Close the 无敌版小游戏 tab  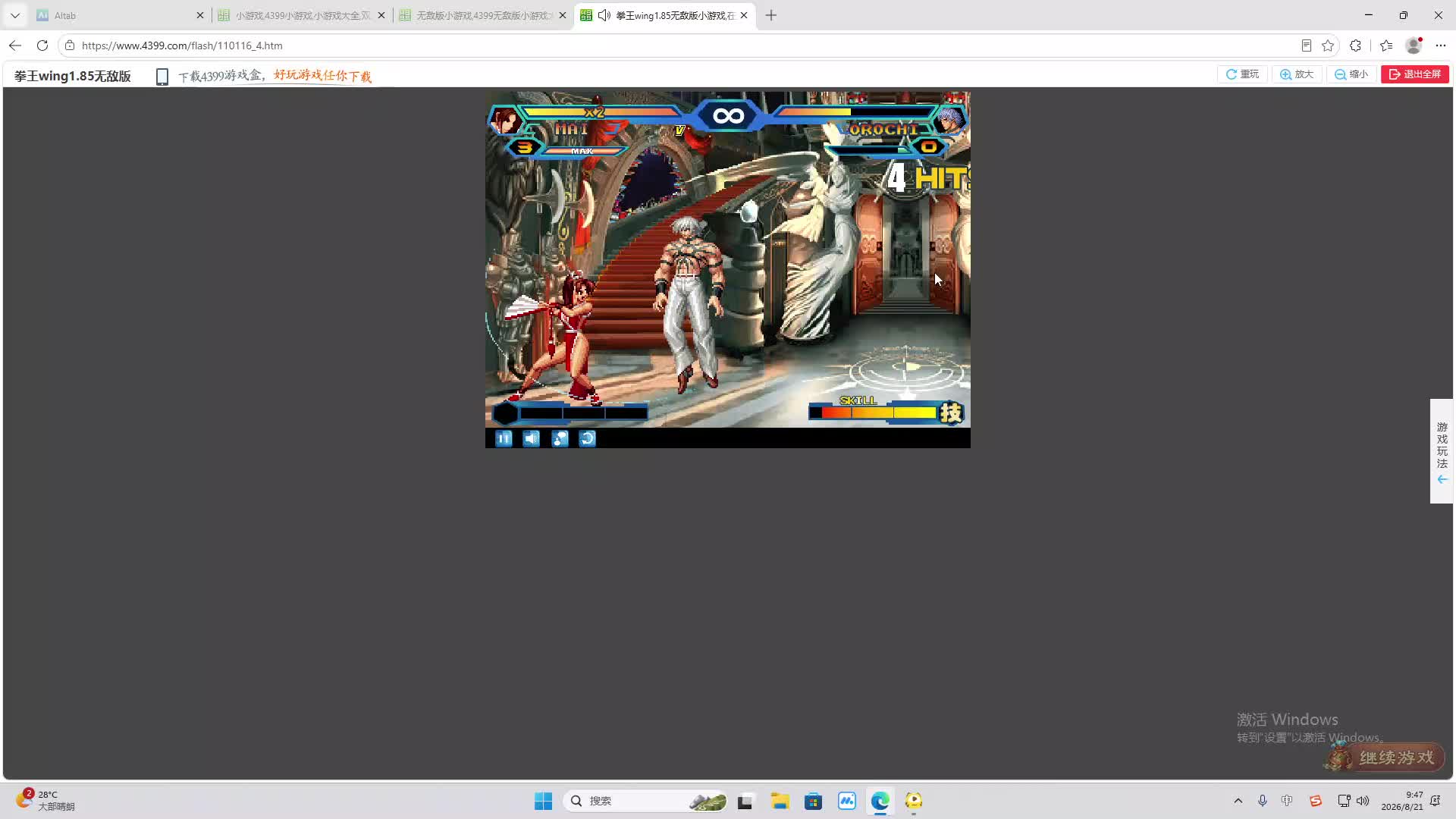(x=563, y=15)
